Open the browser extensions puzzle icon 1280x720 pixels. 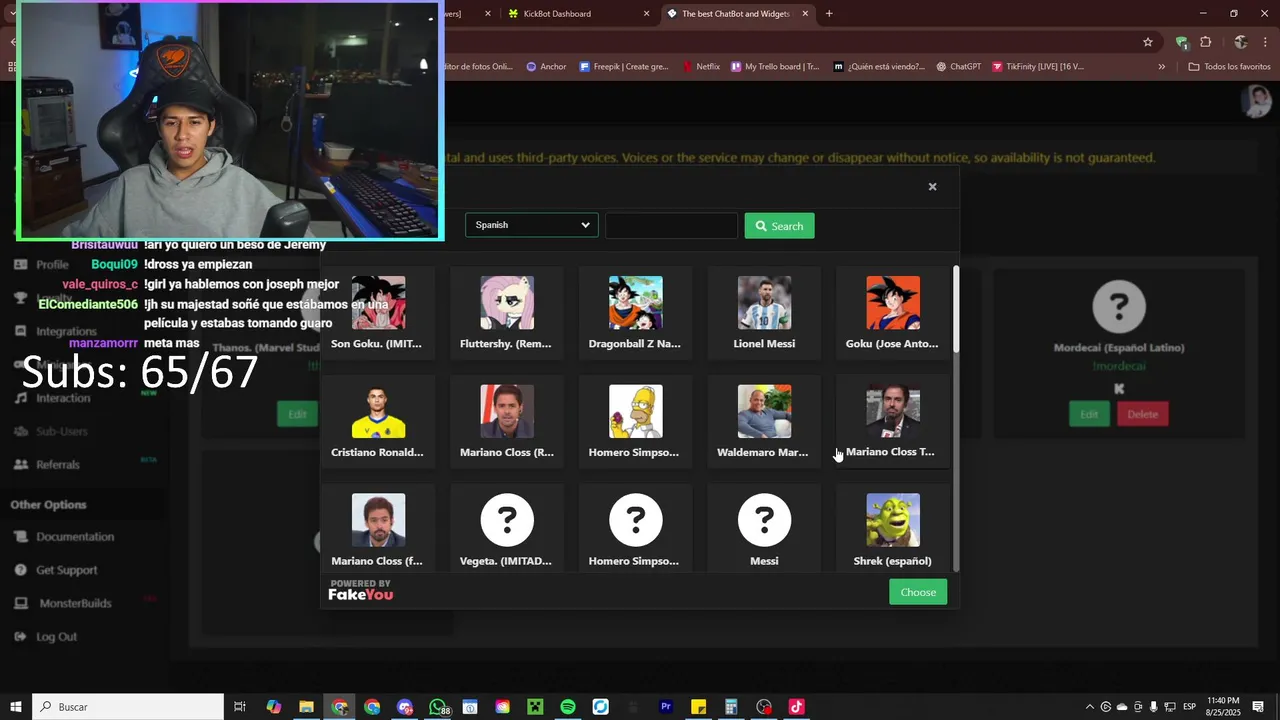[x=1206, y=42]
